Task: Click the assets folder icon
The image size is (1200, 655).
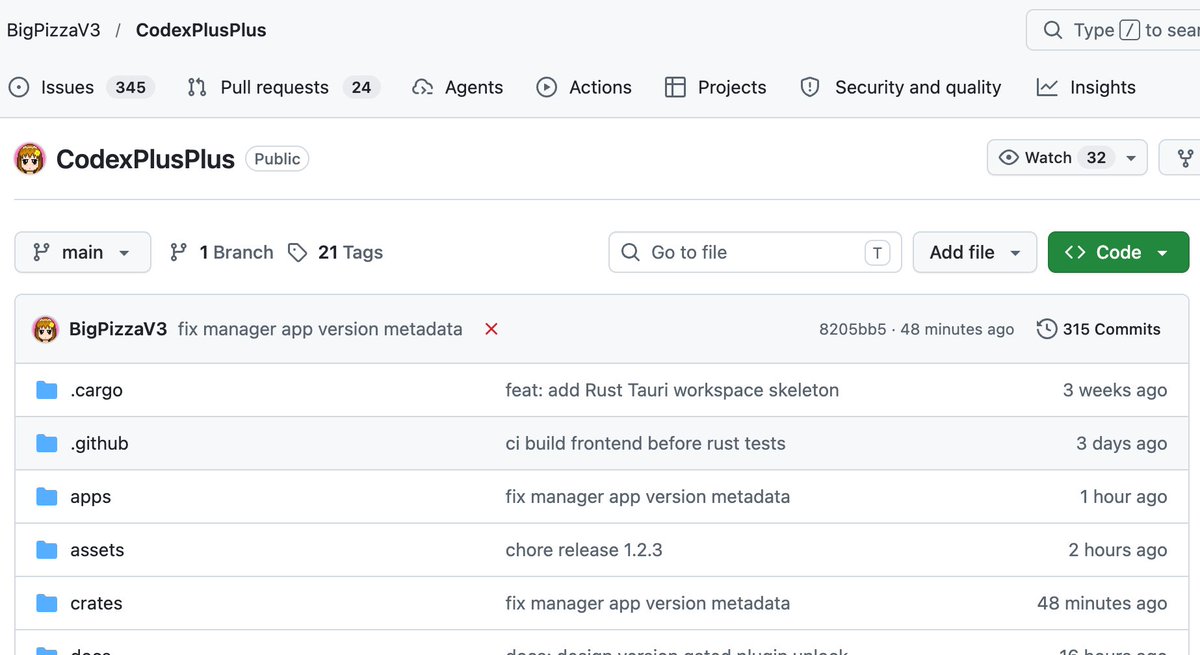Action: click(46, 549)
